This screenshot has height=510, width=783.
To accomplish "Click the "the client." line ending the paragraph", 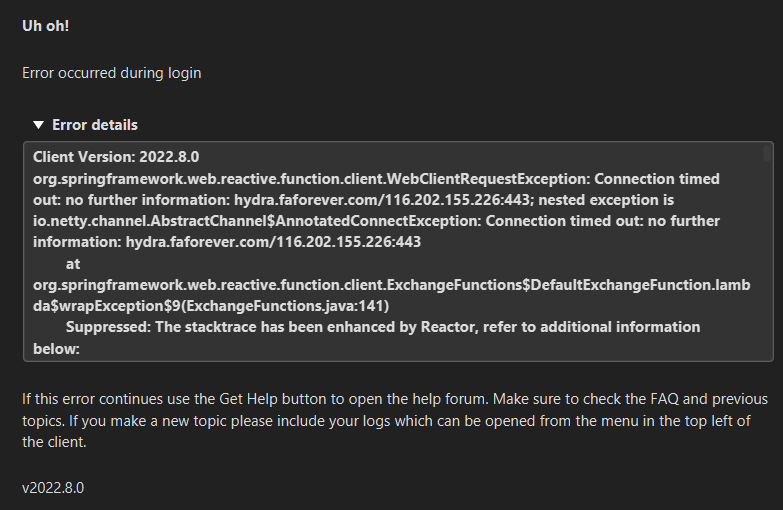I will pos(54,442).
